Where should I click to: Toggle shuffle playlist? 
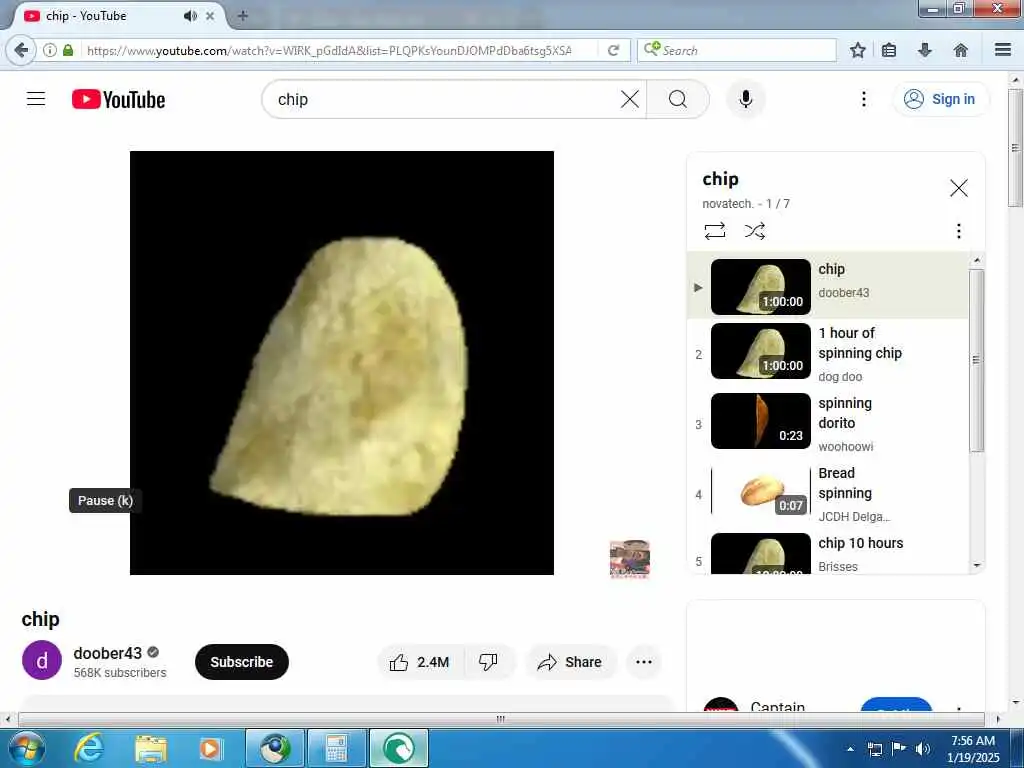[754, 231]
